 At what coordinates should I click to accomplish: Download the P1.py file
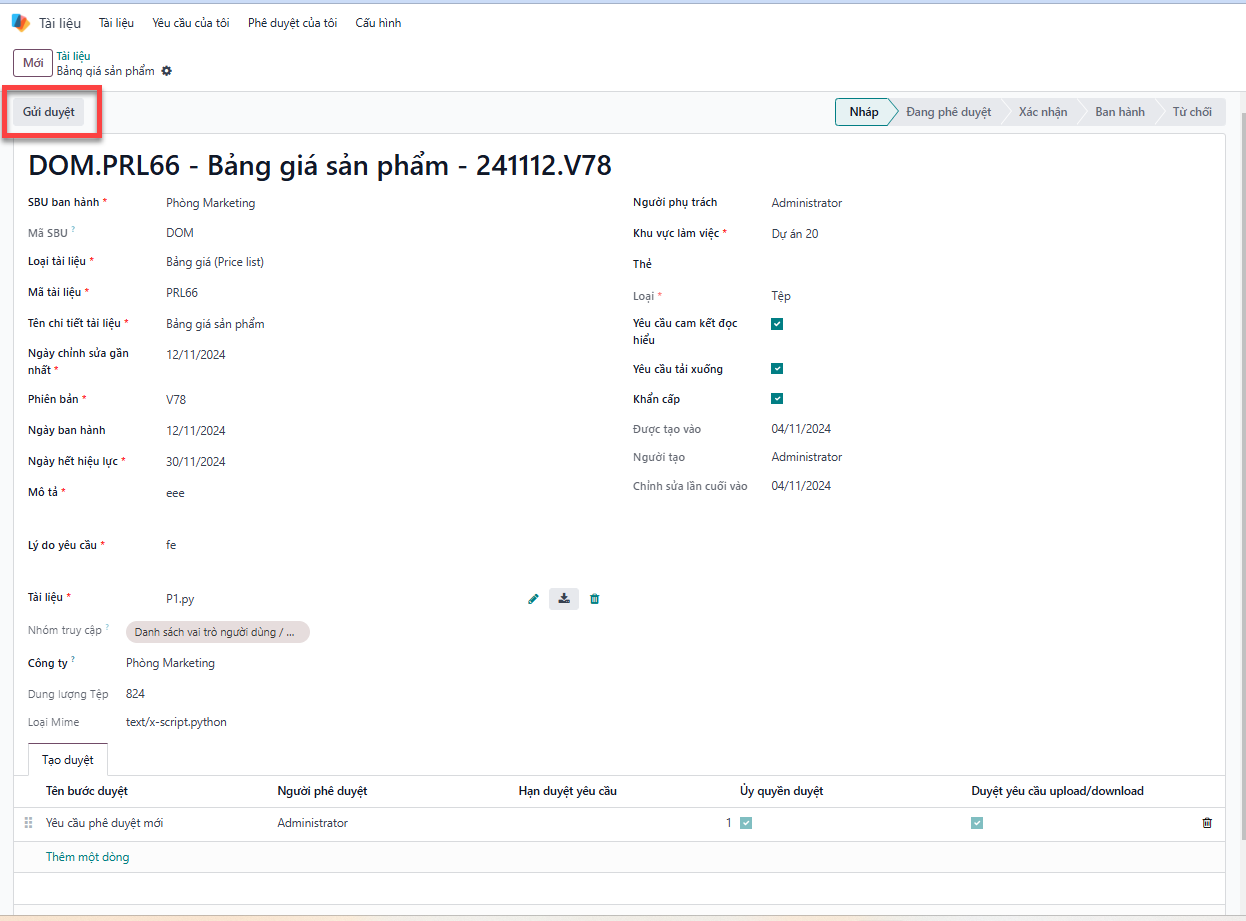pyautogui.click(x=564, y=599)
